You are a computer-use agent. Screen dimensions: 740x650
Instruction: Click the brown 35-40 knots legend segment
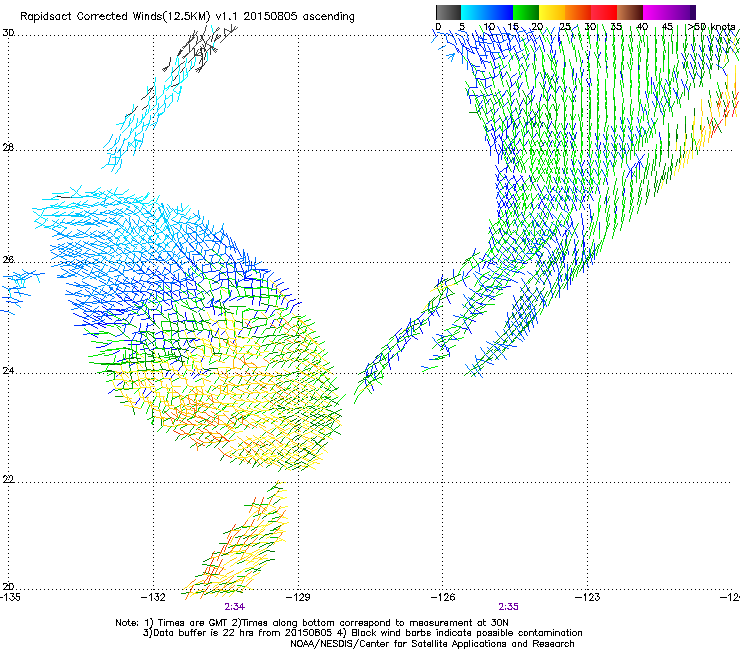coord(630,12)
